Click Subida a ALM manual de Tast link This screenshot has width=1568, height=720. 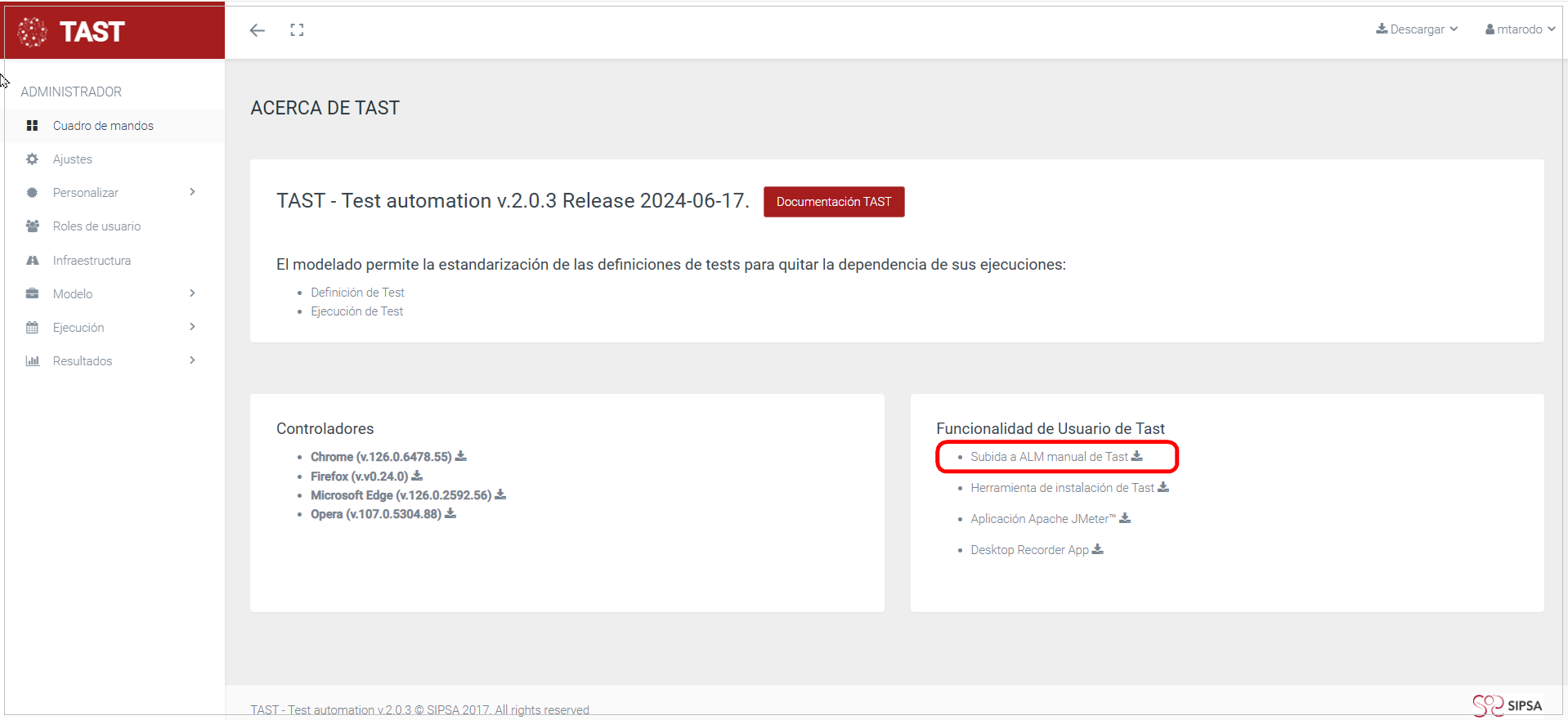pos(1049,457)
